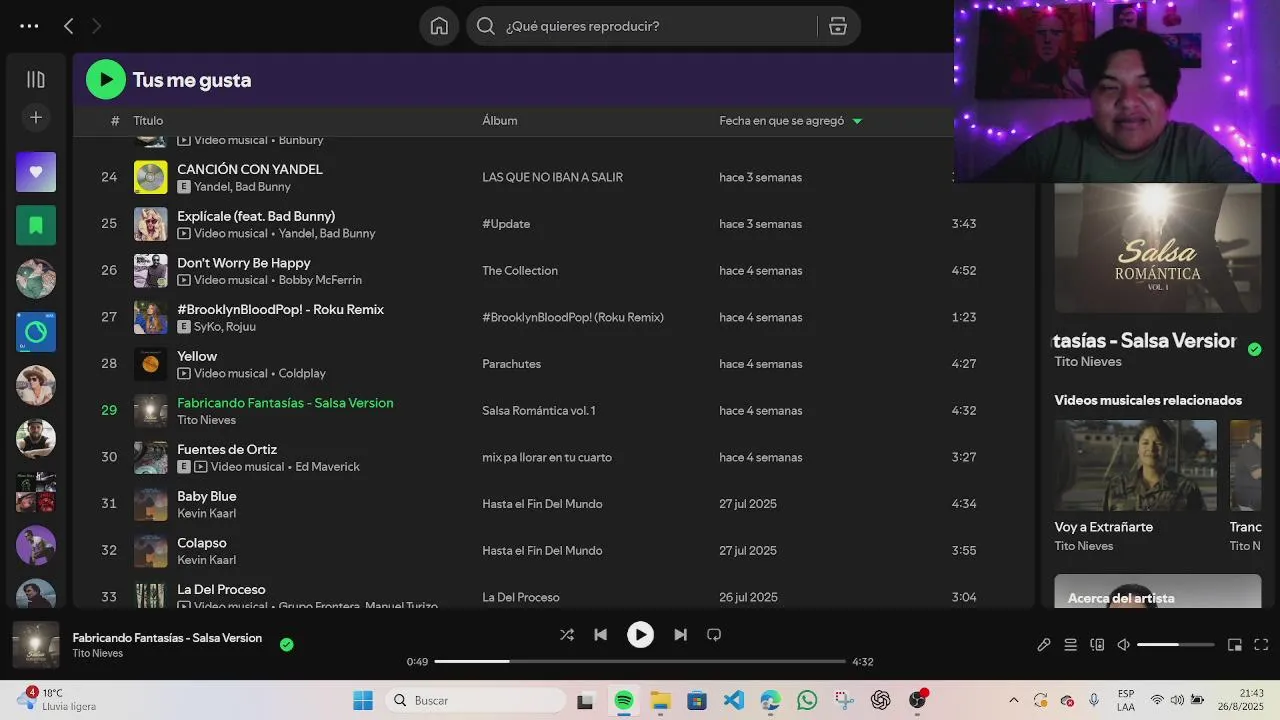Mute with the speaker volume icon
This screenshot has height=720, width=1280.
(1123, 645)
